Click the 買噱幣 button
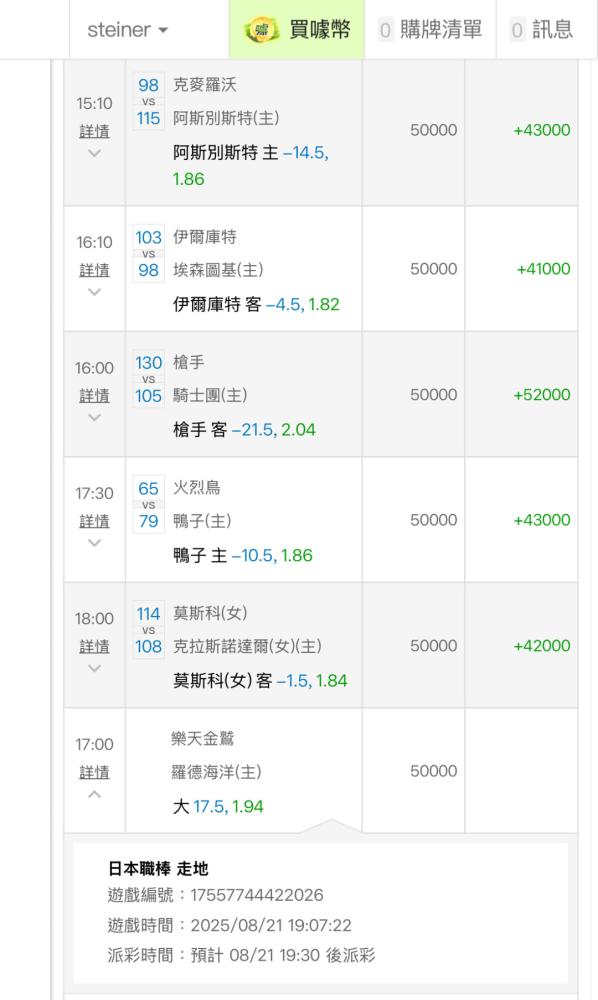This screenshot has height=1000, width=598. [296, 29]
